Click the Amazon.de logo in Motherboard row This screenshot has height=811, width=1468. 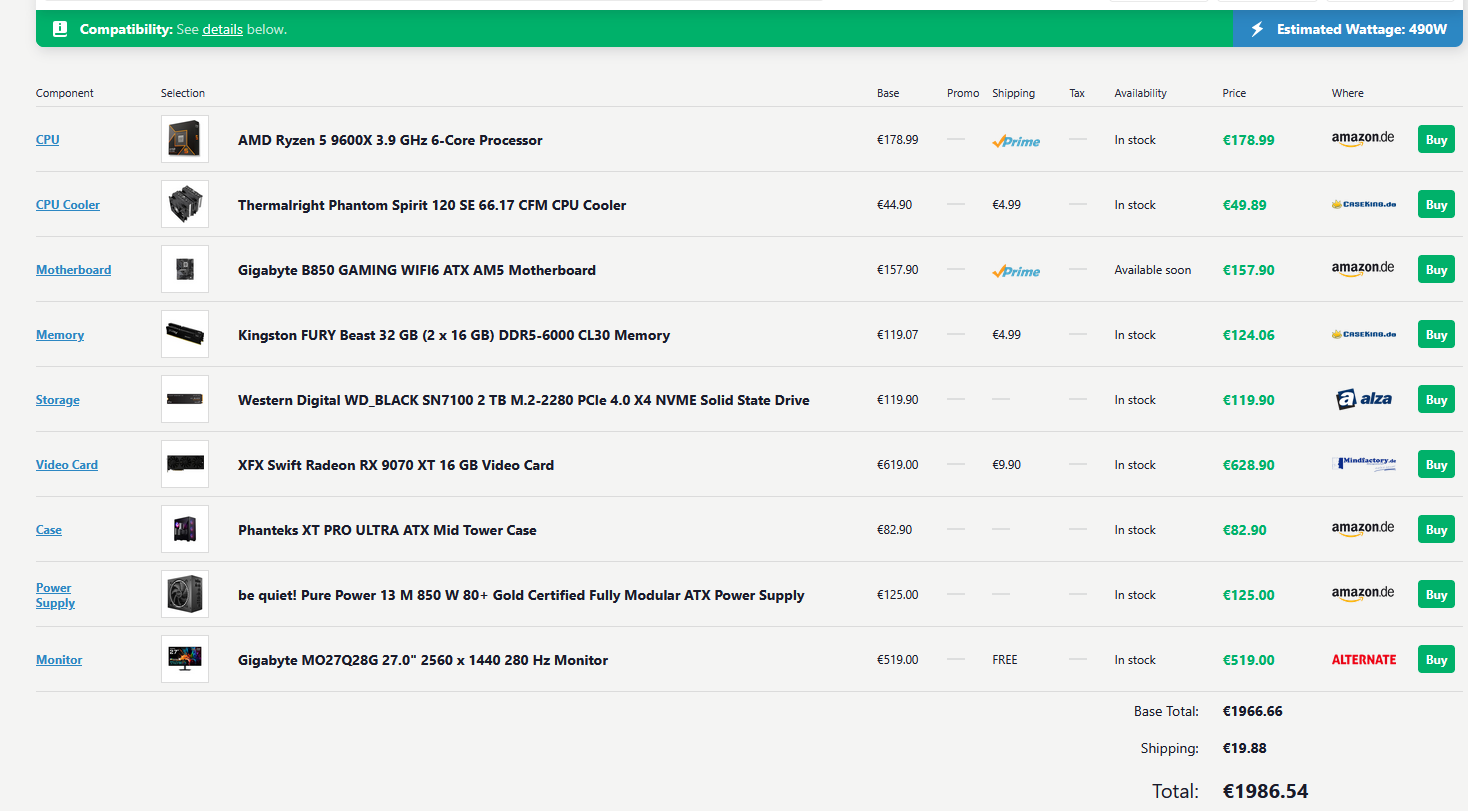pos(1363,269)
